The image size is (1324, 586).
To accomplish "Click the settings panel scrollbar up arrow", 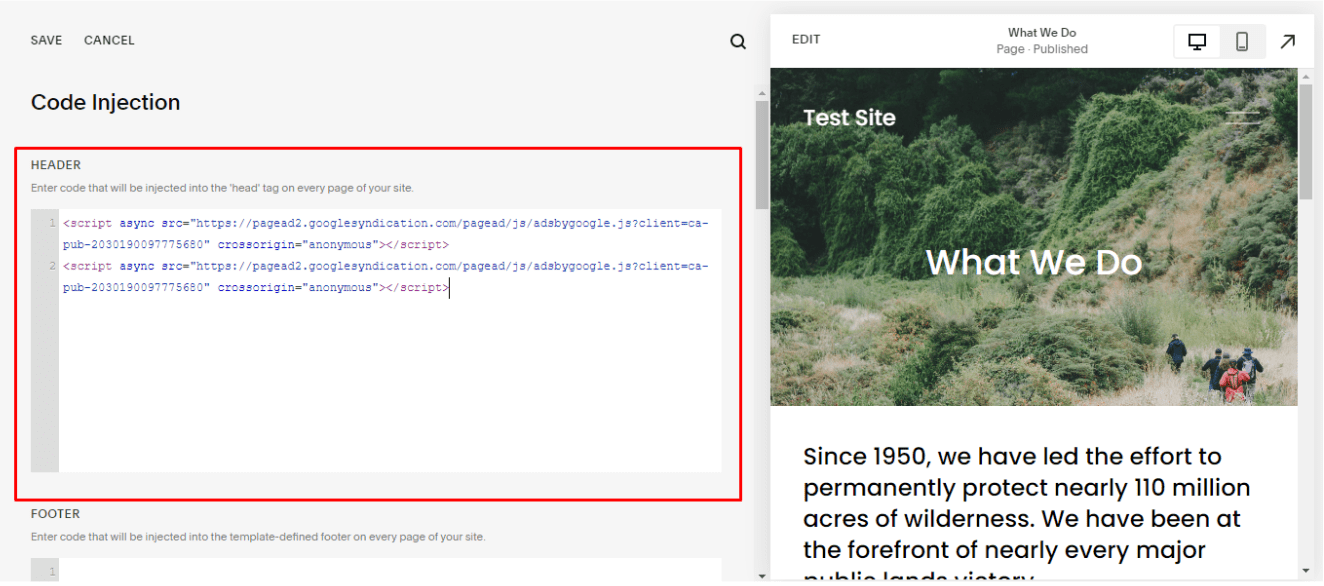I will tap(762, 93).
